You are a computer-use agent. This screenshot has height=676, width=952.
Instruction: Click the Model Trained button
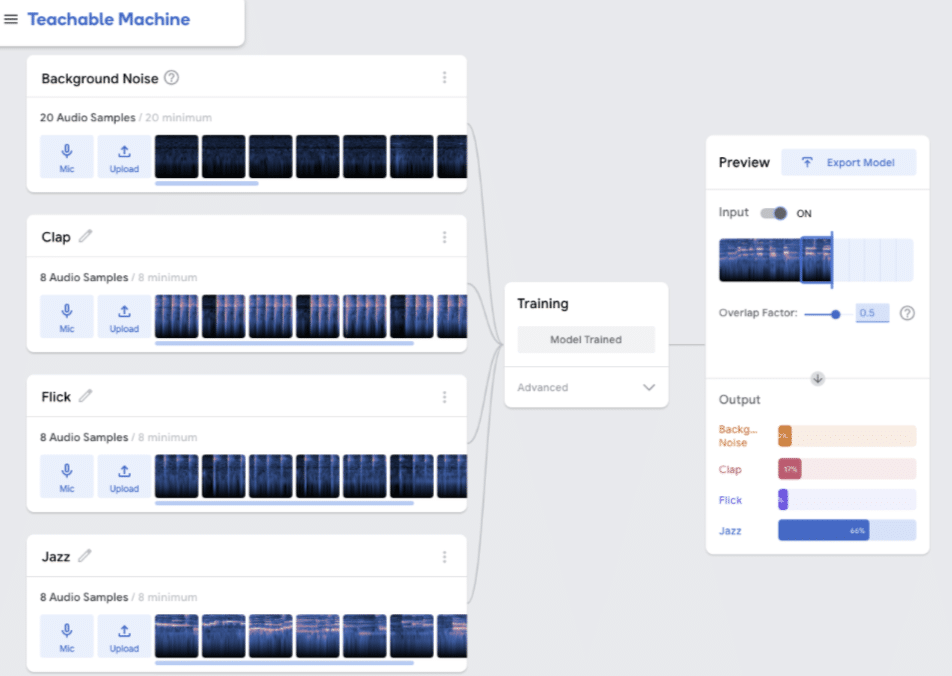coord(586,340)
